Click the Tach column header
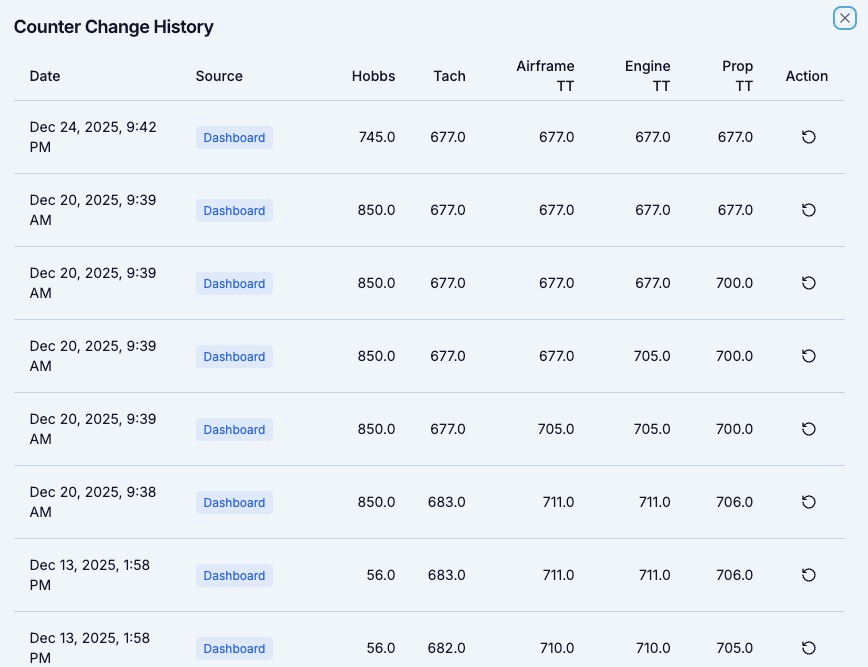 point(449,76)
